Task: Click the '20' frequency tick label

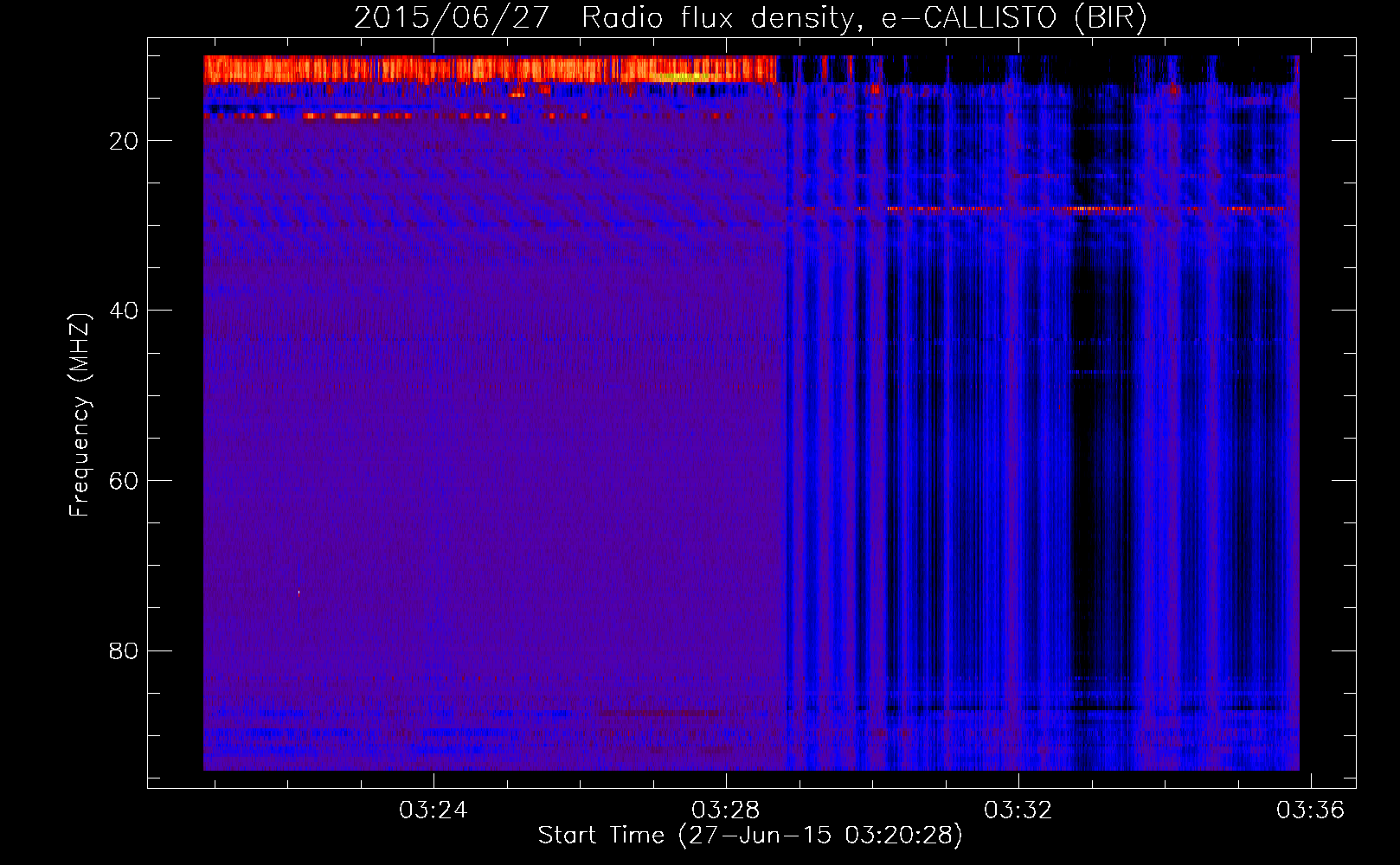Action: point(124,141)
